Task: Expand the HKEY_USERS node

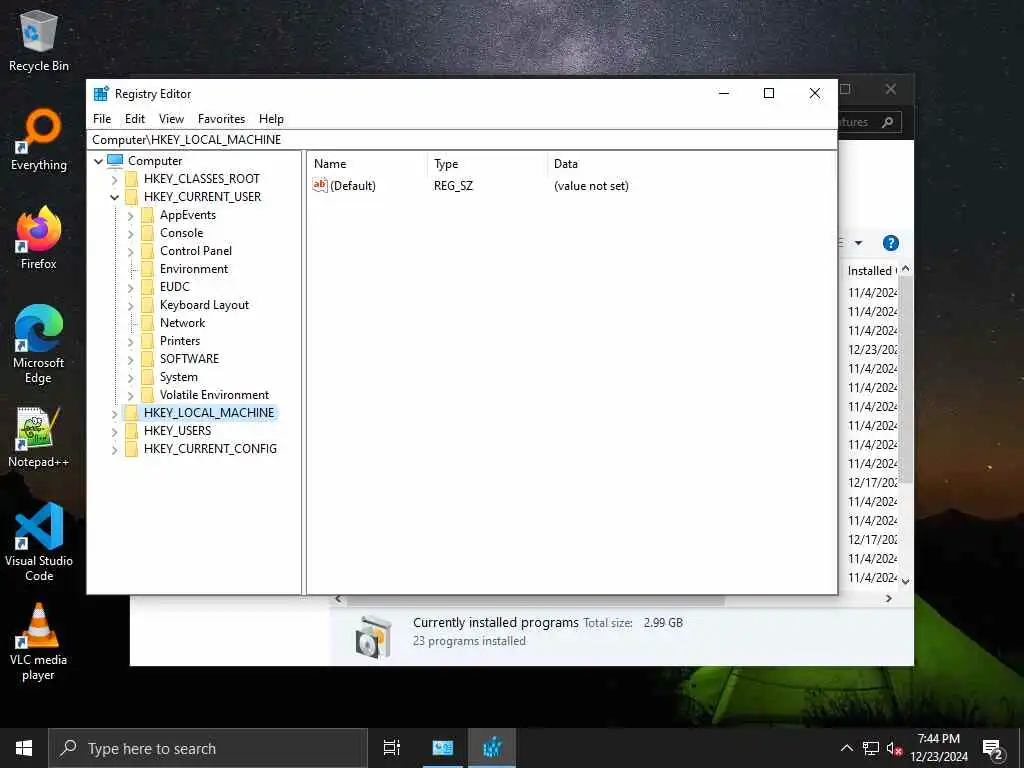Action: 114,431
